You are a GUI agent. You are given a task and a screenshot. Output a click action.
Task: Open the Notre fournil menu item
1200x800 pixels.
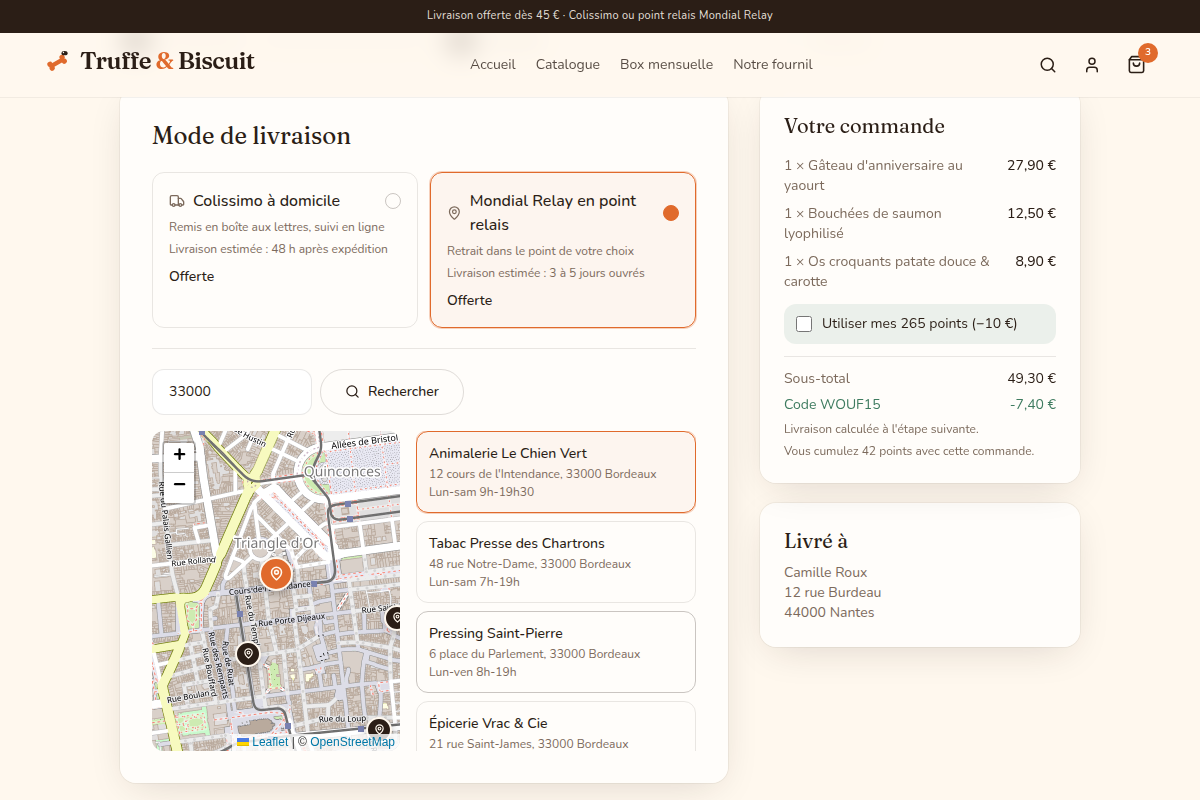(x=773, y=65)
